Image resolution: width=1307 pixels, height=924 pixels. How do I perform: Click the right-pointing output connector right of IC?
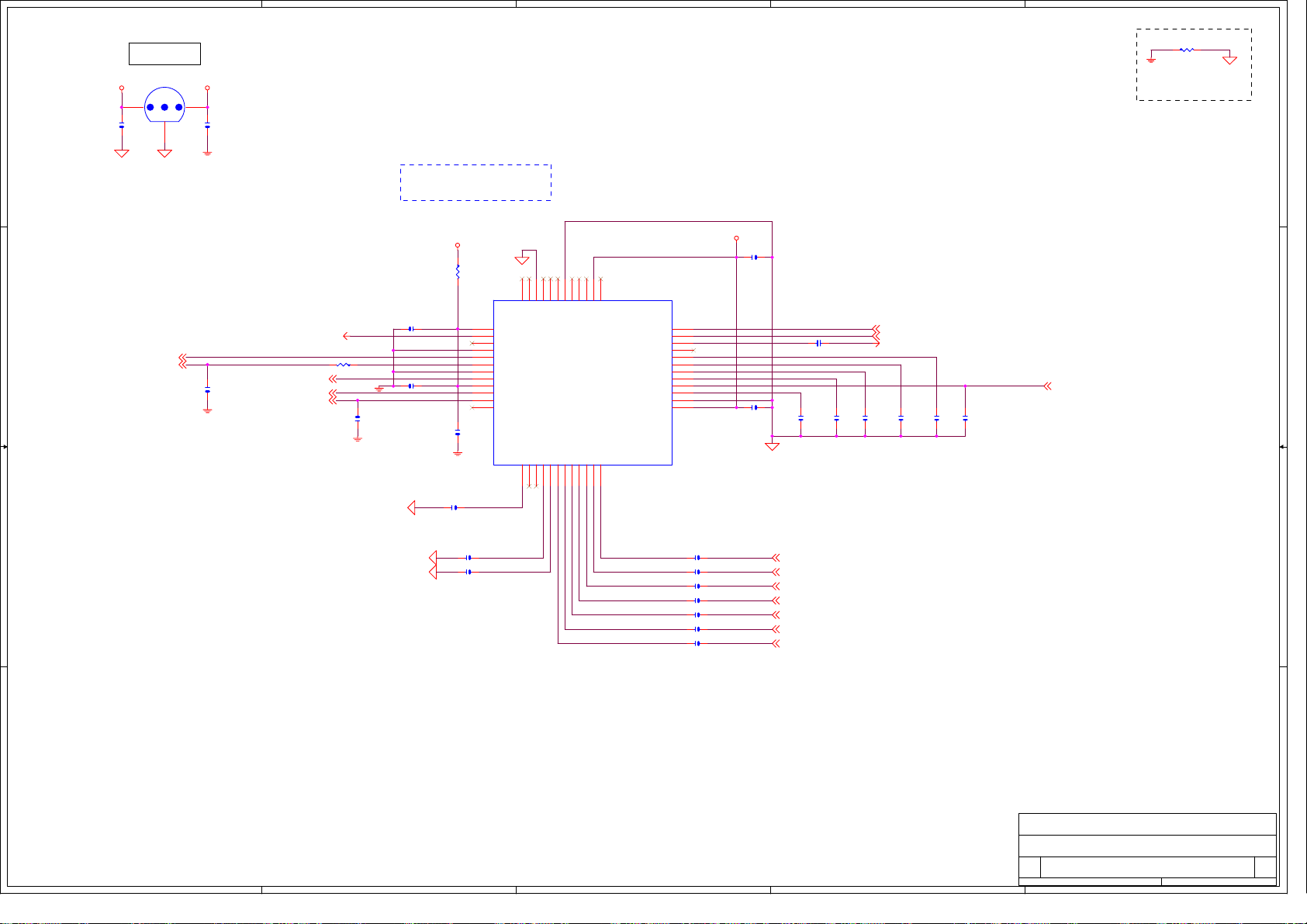click(x=877, y=343)
